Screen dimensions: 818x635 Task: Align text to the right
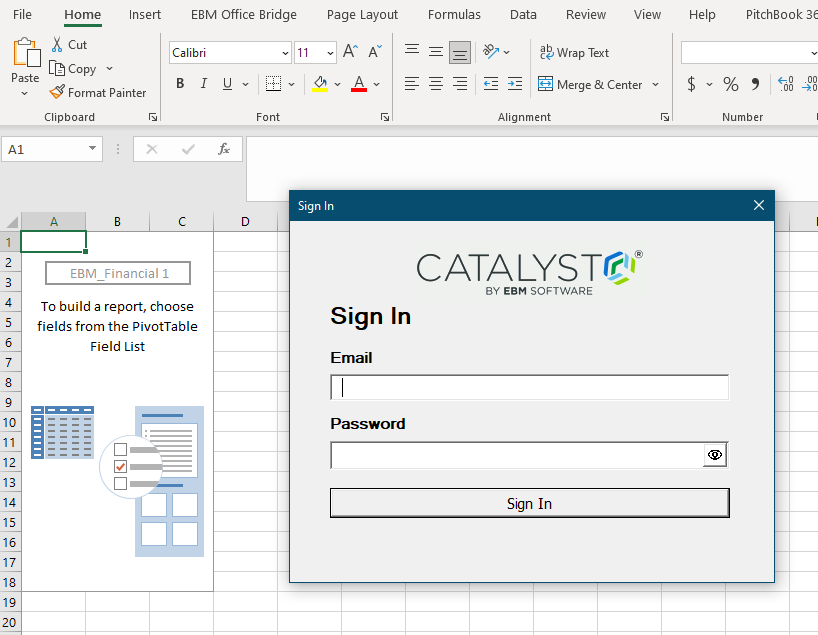460,83
